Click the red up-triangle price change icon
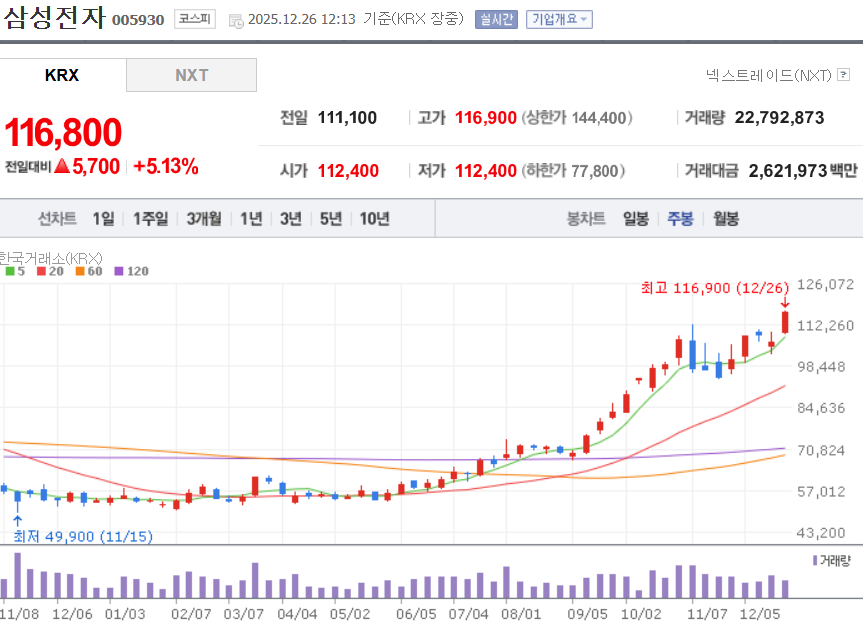The height and width of the screenshot is (642, 863). pyautogui.click(x=62, y=166)
